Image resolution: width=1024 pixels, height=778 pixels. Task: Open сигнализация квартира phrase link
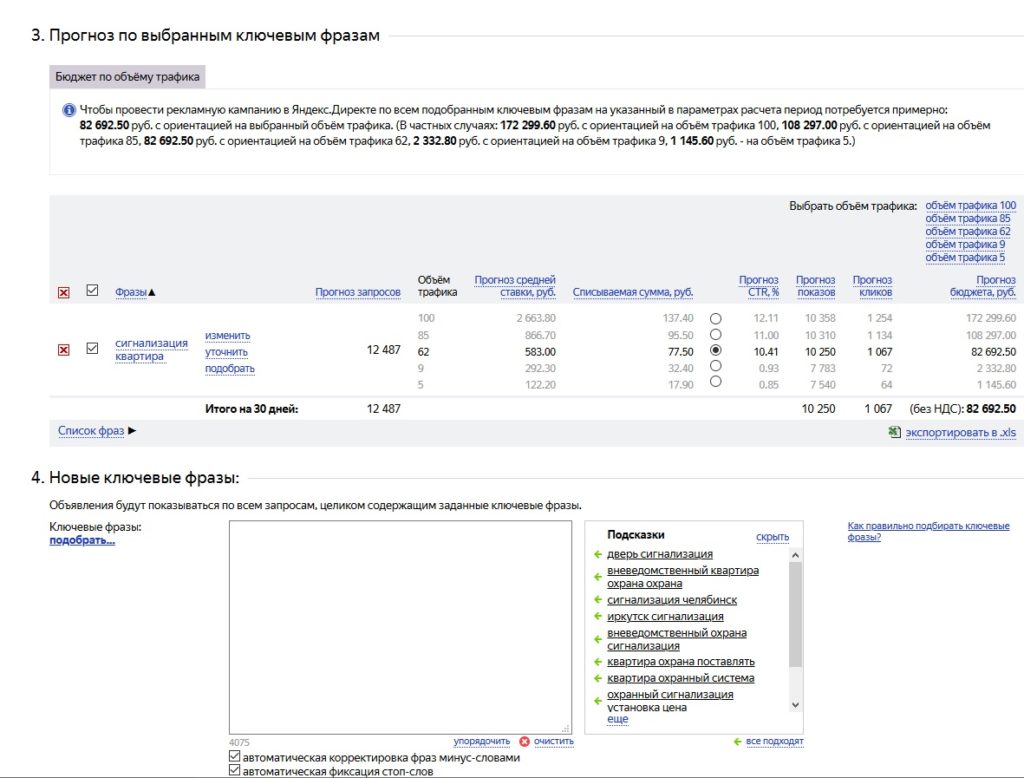coord(151,349)
